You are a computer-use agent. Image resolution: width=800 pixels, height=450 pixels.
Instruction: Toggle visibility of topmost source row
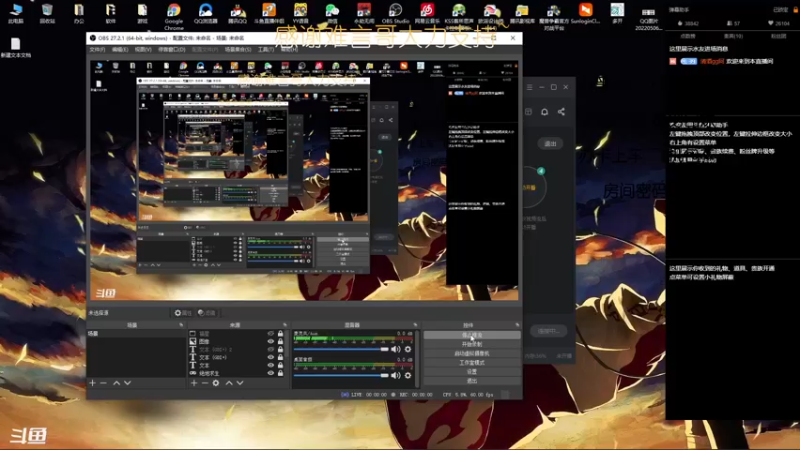[271, 334]
